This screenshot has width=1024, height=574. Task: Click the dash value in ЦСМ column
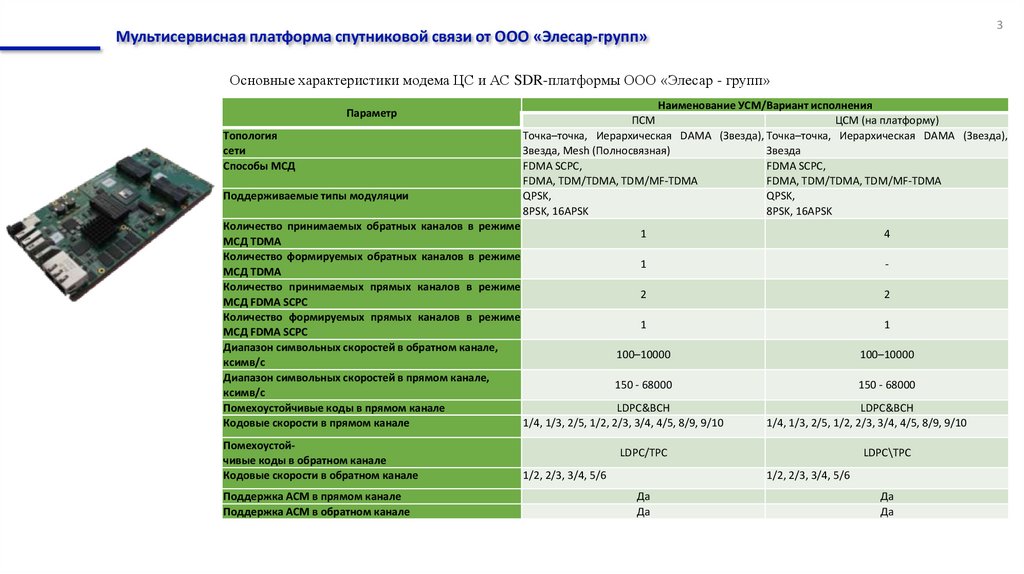coord(887,264)
